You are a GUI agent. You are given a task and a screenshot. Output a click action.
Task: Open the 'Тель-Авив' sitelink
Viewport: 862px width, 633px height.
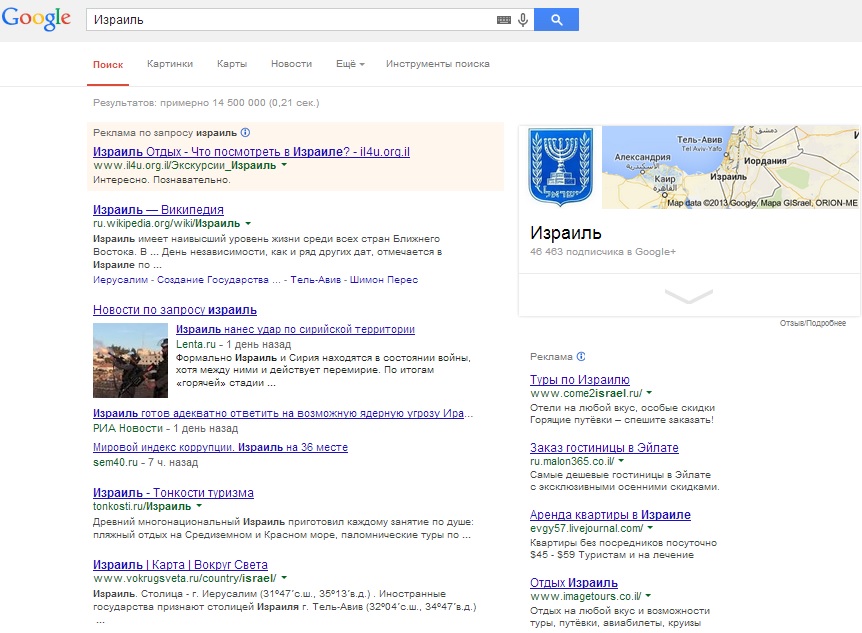(316, 279)
